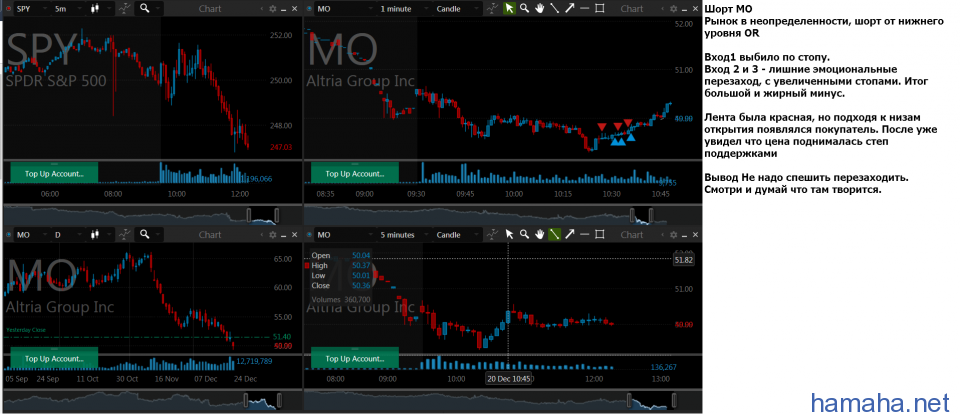
Task: Grab right range handle of MO 1 minute navigator
Action: pos(652,214)
